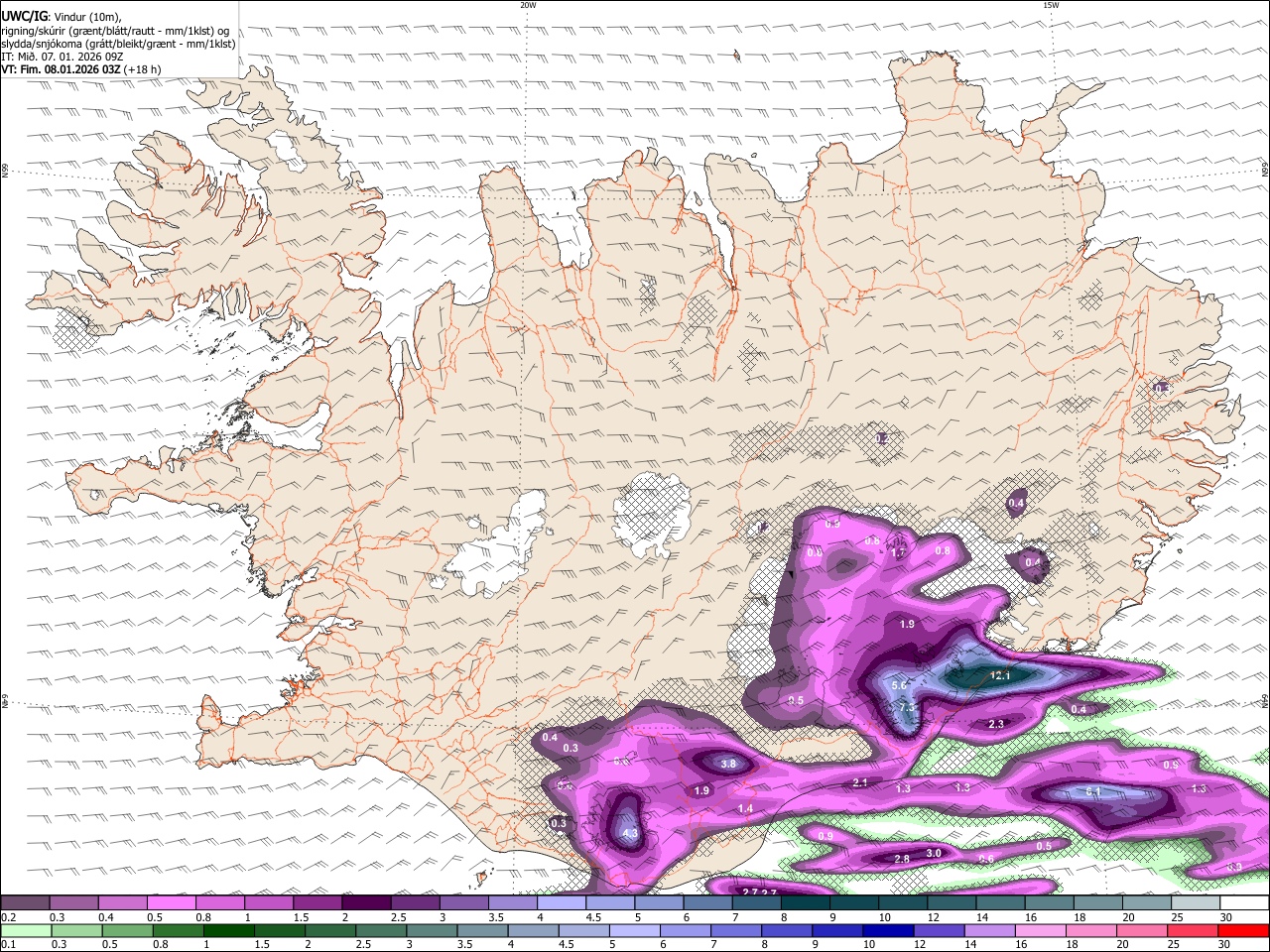
Task: Select bright red lower legend swatch after 30
Action: coord(1243,930)
